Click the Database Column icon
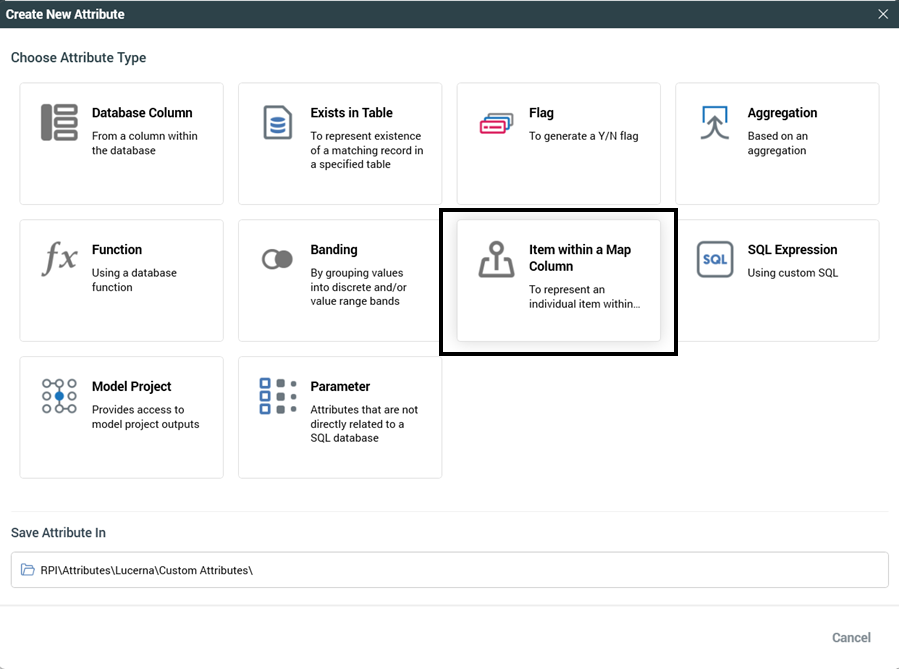The height and width of the screenshot is (669, 899). click(59, 122)
